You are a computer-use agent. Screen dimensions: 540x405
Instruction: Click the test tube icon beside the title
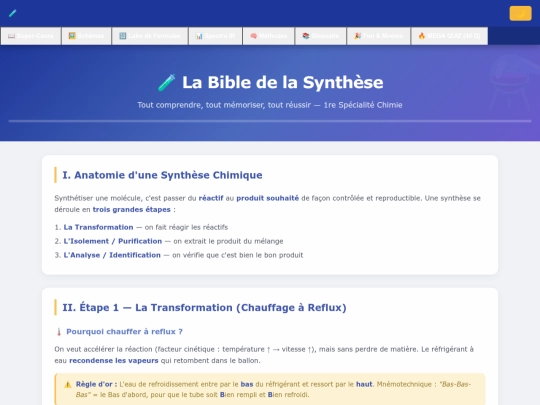[x=167, y=83]
